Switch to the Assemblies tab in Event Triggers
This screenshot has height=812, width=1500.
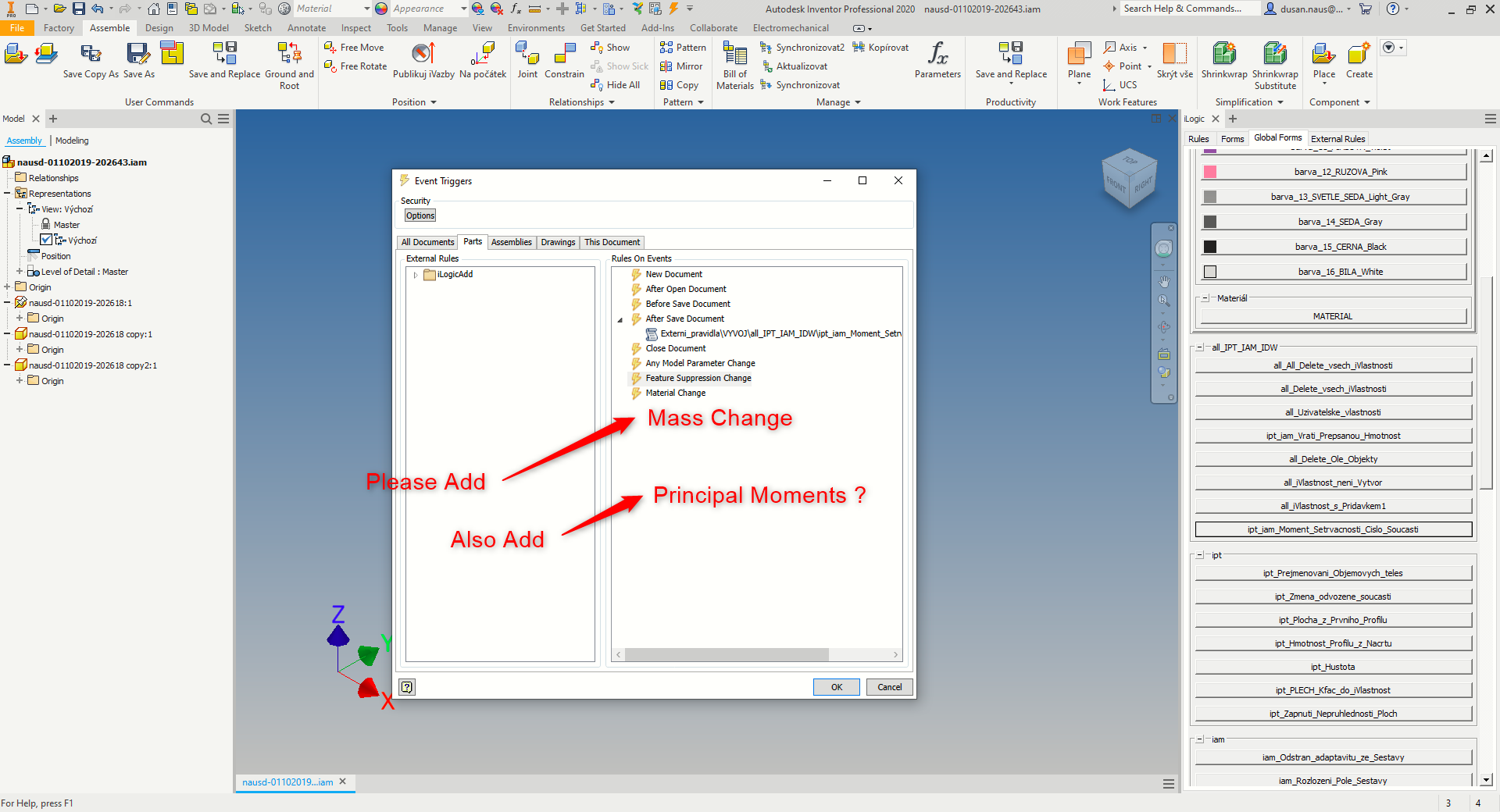(511, 242)
